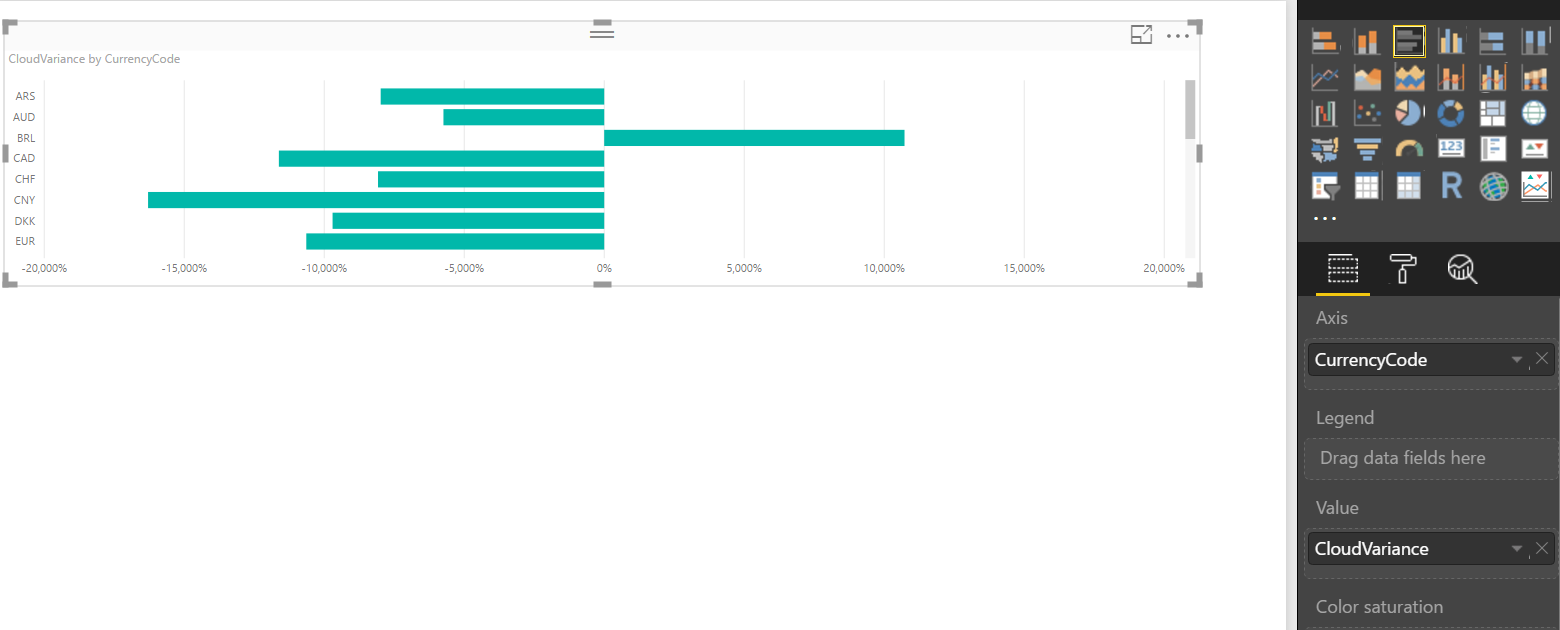
Task: Click the Legend drag data fields well
Action: pos(1431,458)
